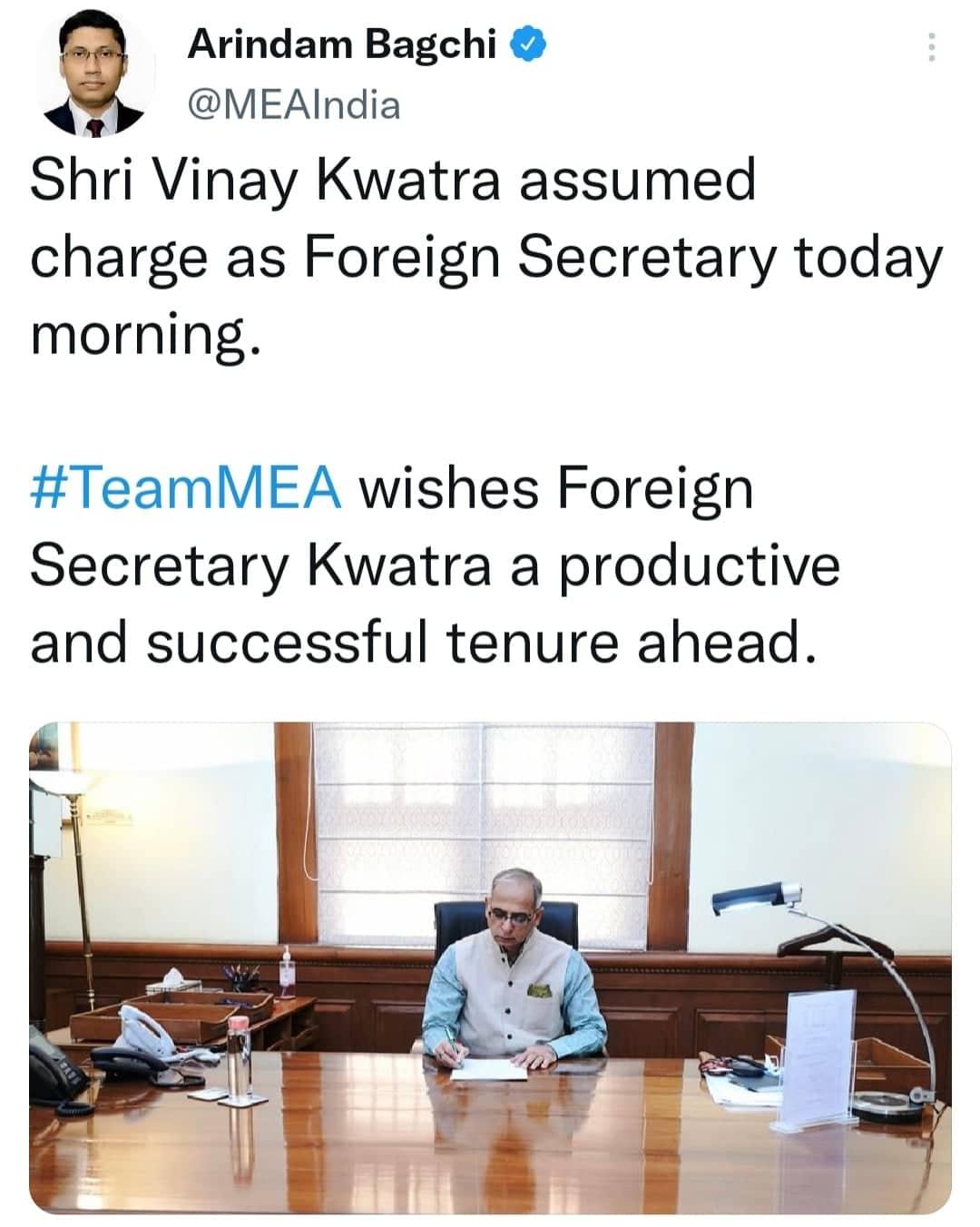Click the window blinds in the photo

tap(481, 817)
